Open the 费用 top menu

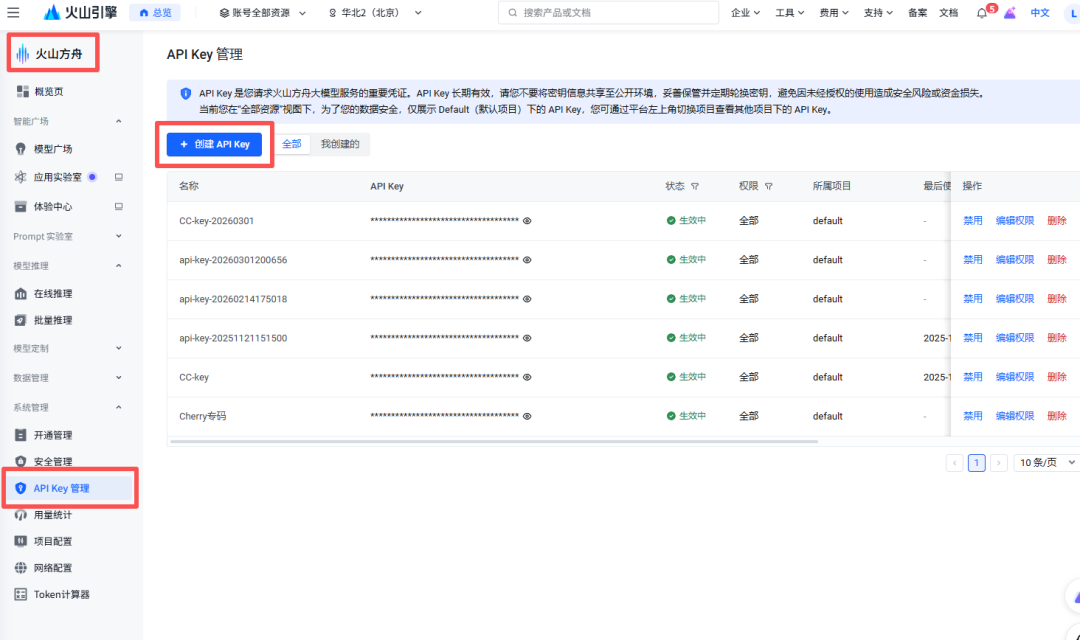pyautogui.click(x=833, y=13)
